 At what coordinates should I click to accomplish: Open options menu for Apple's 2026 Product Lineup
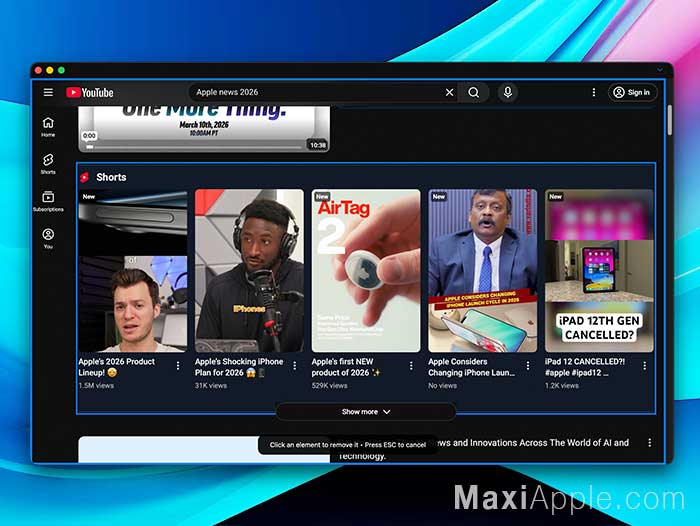tap(178, 366)
